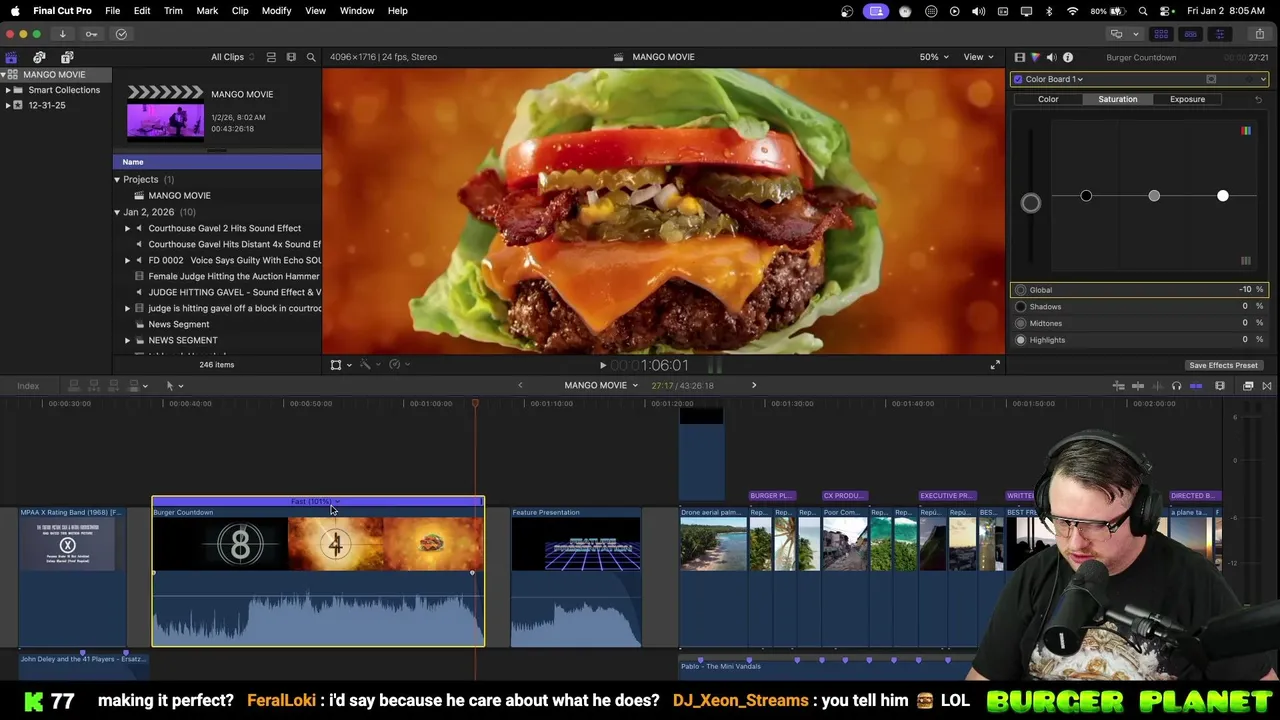
Task: Open the Titles and Generators sidebar
Action: point(67,57)
